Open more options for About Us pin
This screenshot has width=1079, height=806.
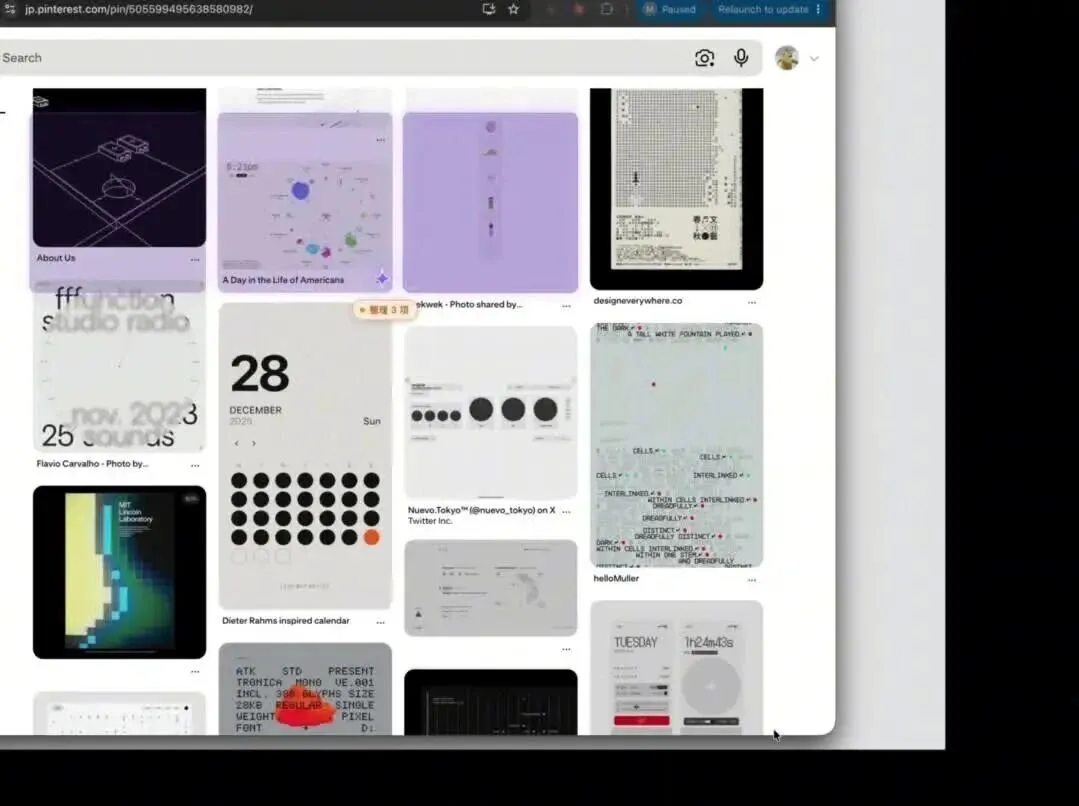[195, 260]
